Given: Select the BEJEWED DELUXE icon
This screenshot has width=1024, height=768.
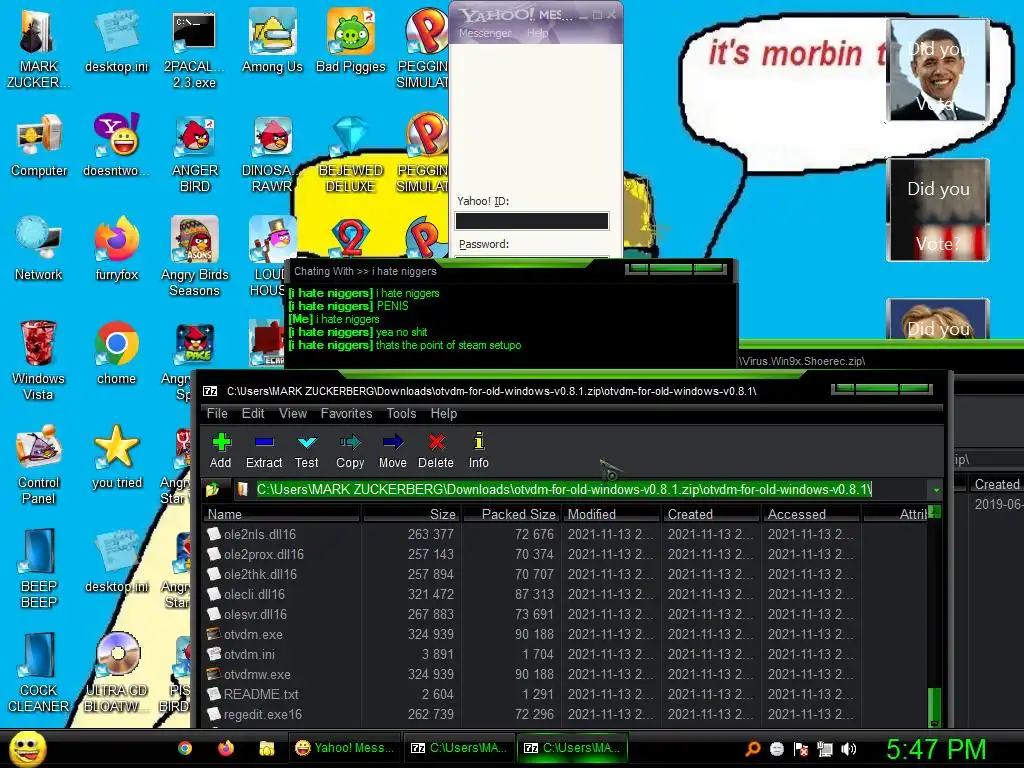Looking at the screenshot, I should (351, 153).
